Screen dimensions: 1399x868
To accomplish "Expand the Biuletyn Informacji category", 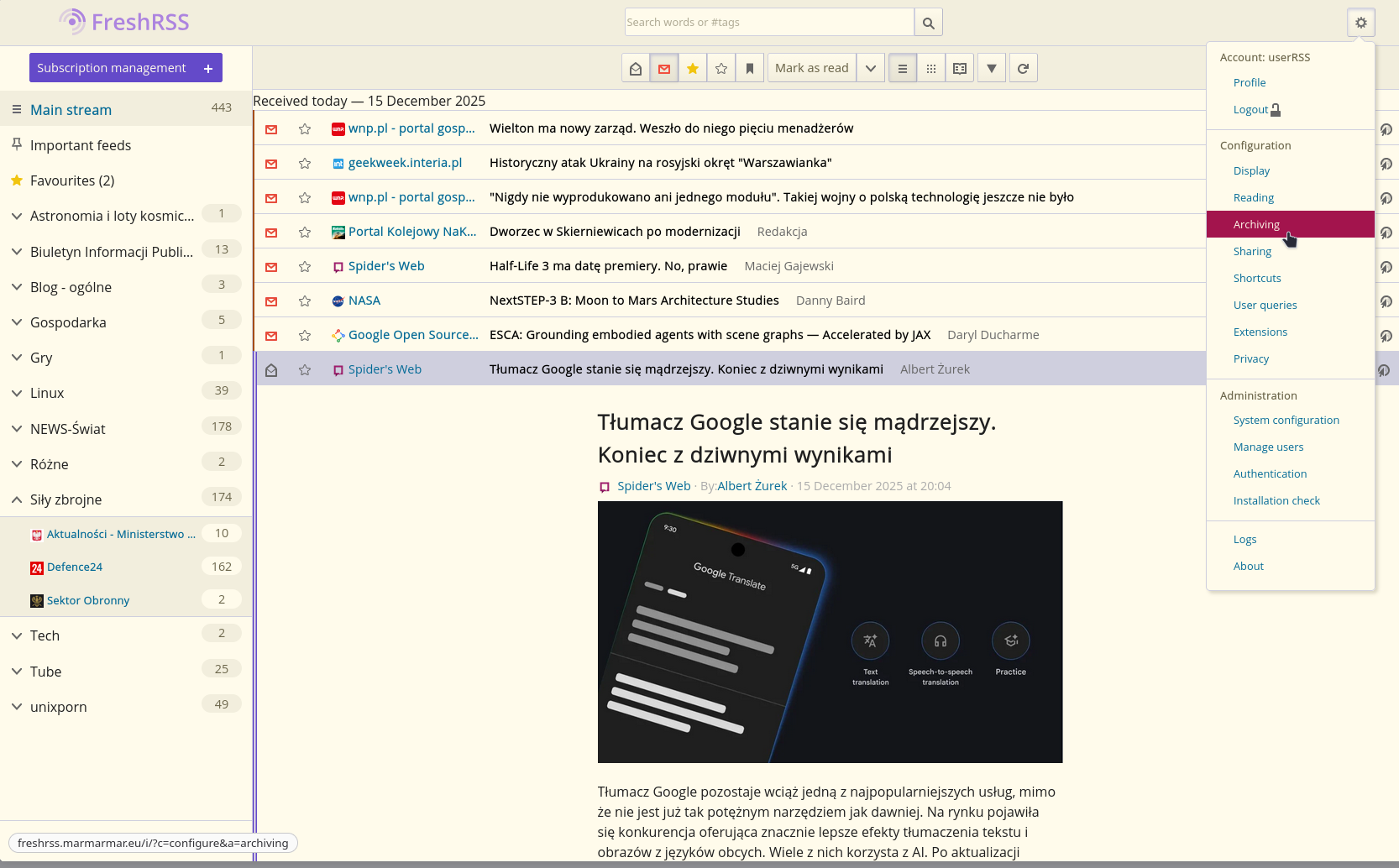I will pos(16,251).
